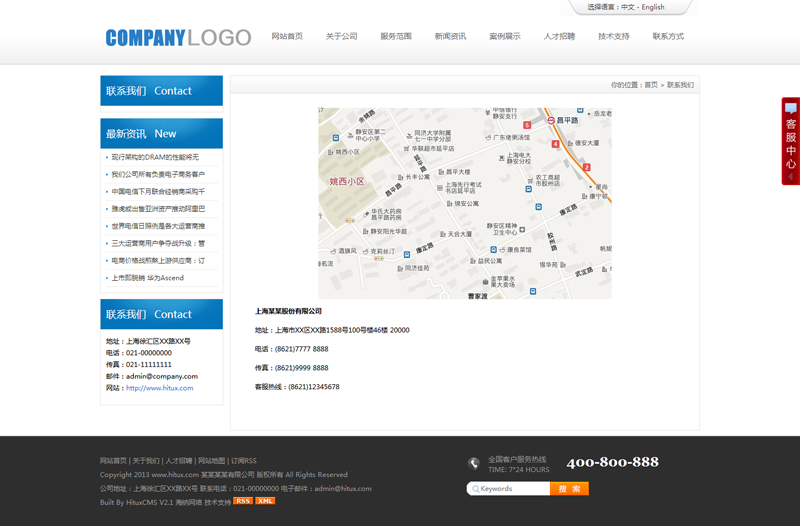The image size is (800, 526).
Task: Open 新闻资讯 menu item
Action: point(450,36)
